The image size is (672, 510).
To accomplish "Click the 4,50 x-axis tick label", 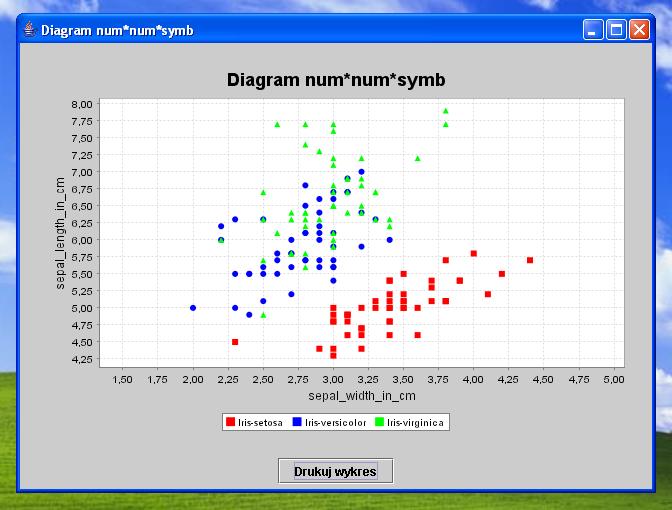I will pos(544,379).
